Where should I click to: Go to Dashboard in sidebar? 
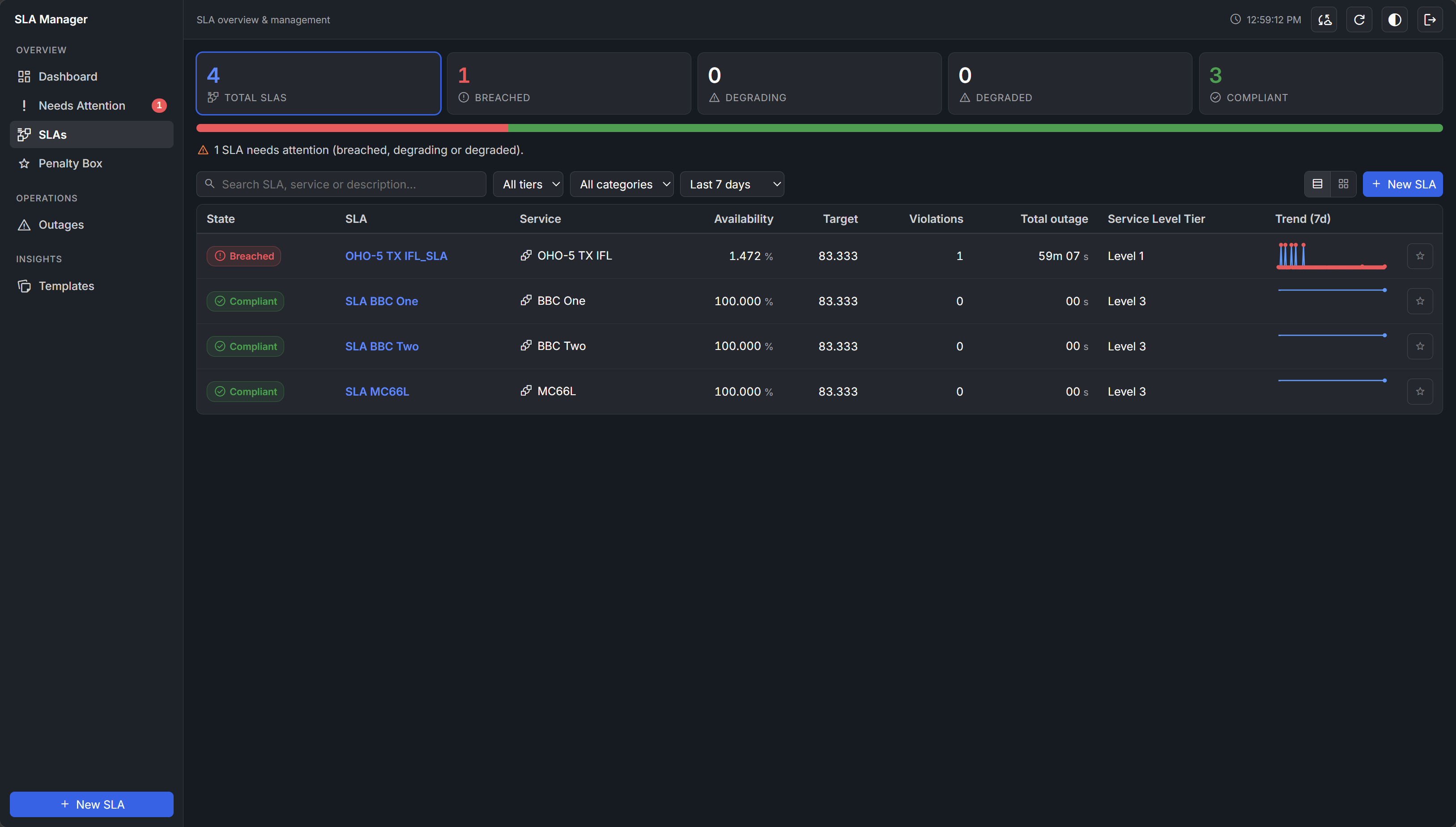pos(91,77)
